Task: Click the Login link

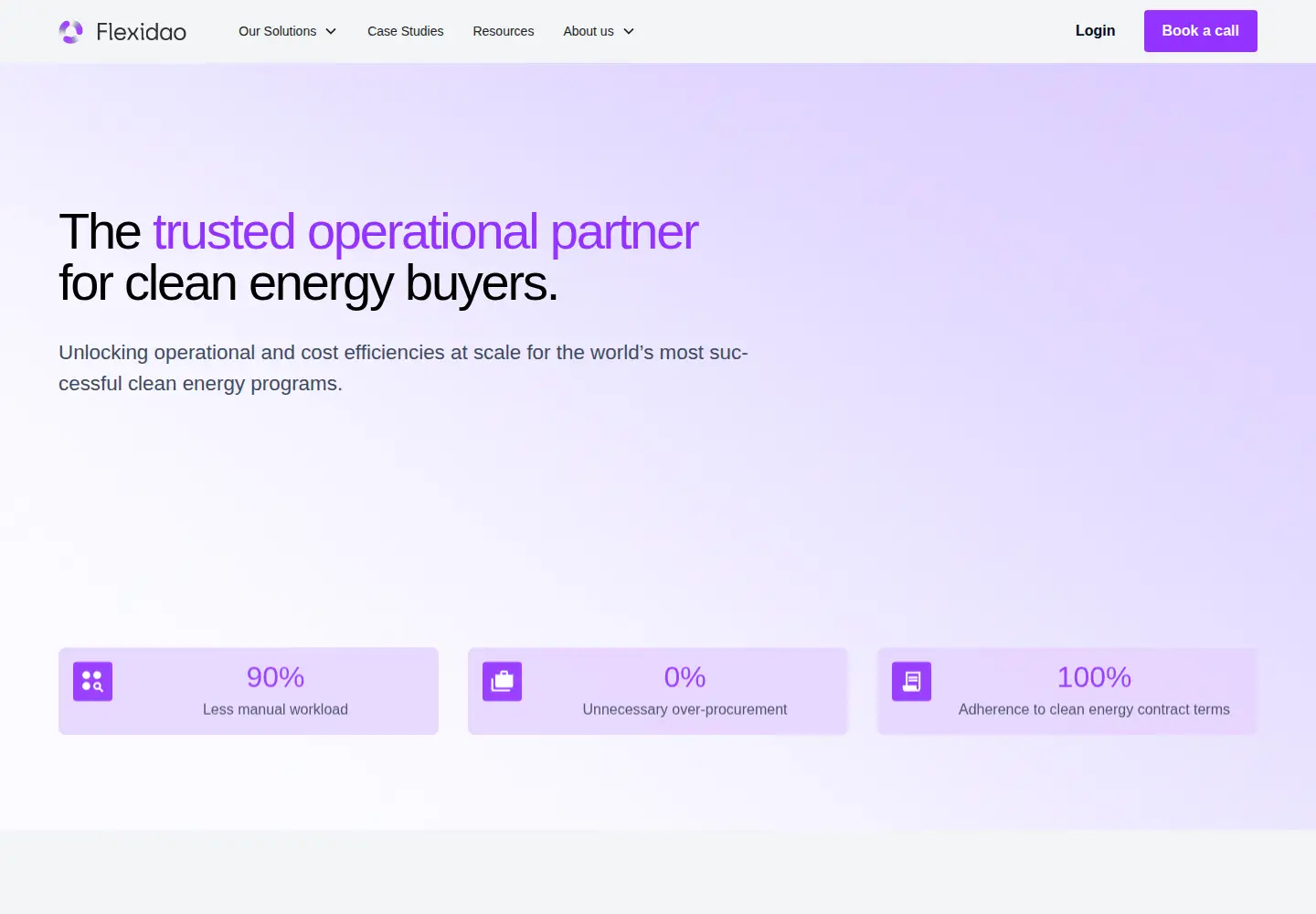Action: pos(1095,31)
